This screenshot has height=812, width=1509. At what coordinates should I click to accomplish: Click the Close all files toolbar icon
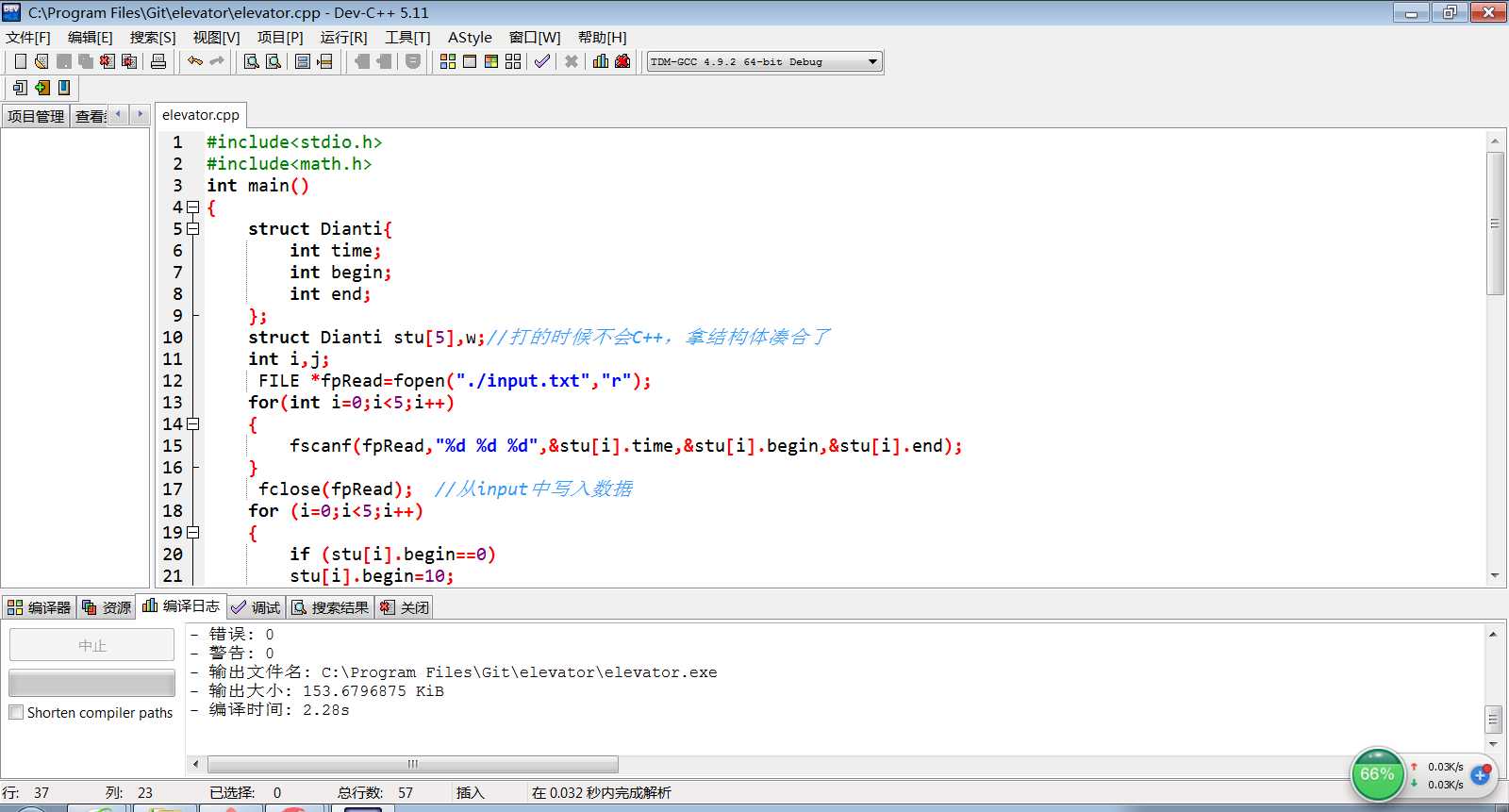click(x=129, y=61)
